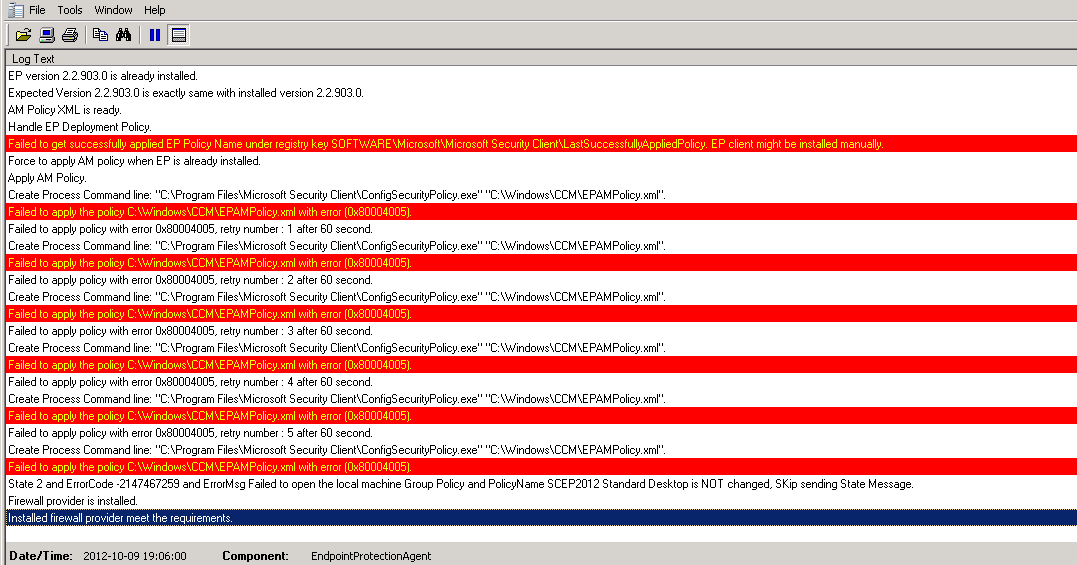Click the Open log file toolbar icon

(23, 35)
